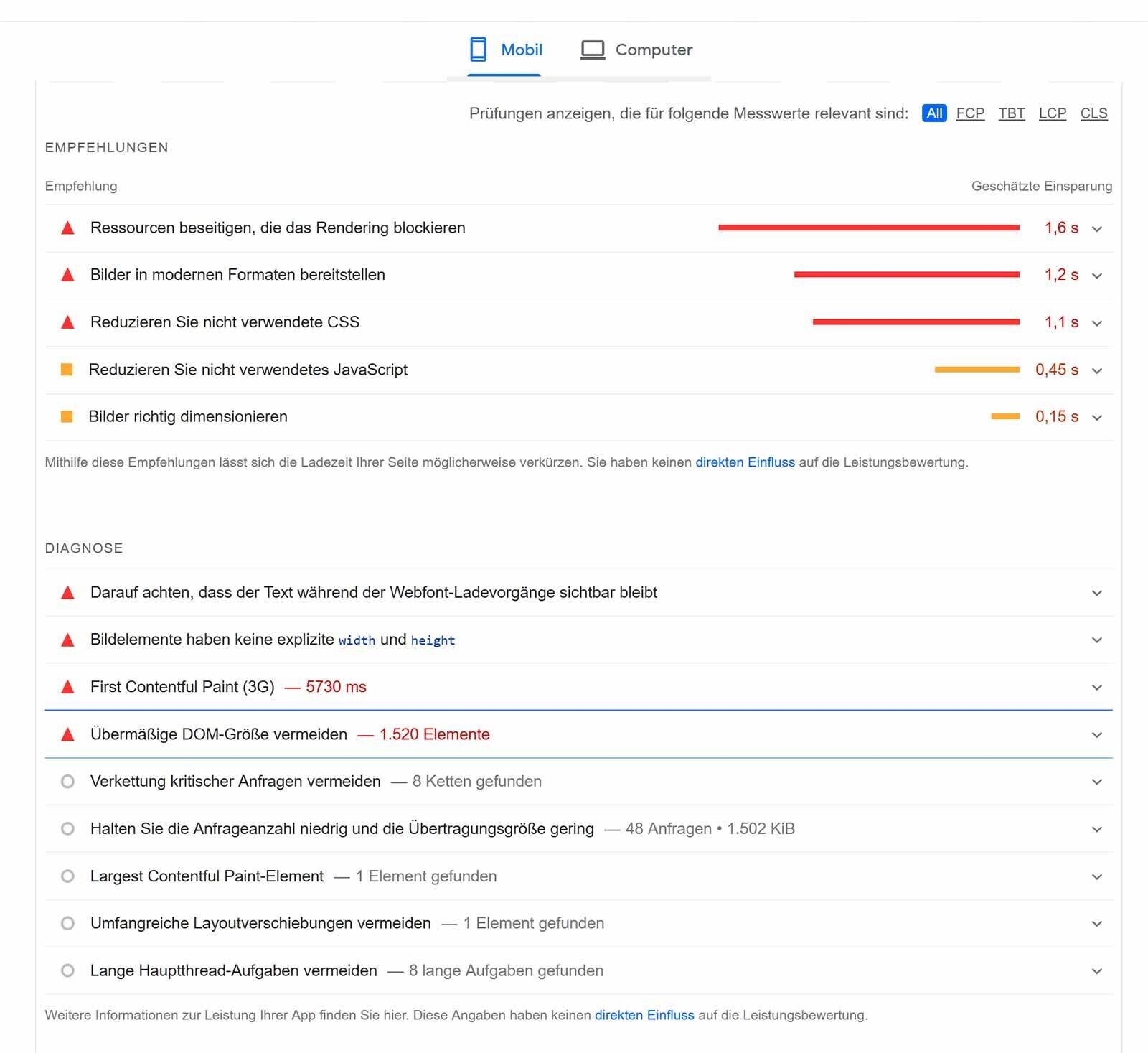Filter audits by CLS metric
The width and height of the screenshot is (1148, 1053).
click(x=1093, y=113)
